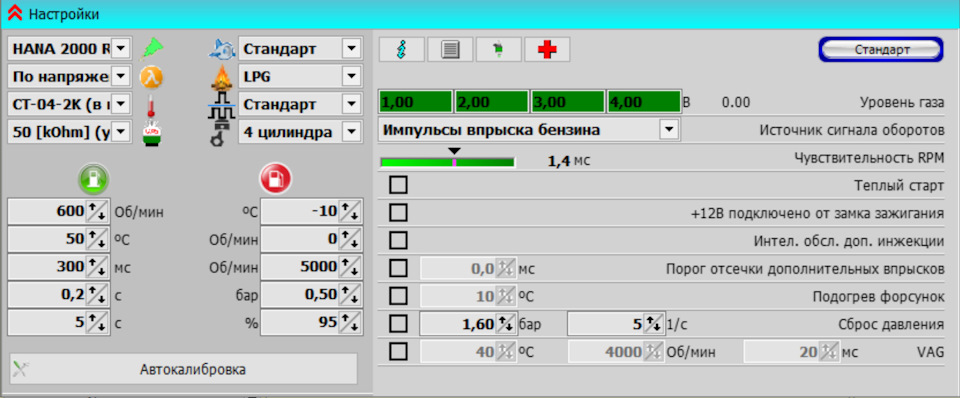Open the list page toolbar button
960x398 pixels.
pyautogui.click(x=450, y=50)
